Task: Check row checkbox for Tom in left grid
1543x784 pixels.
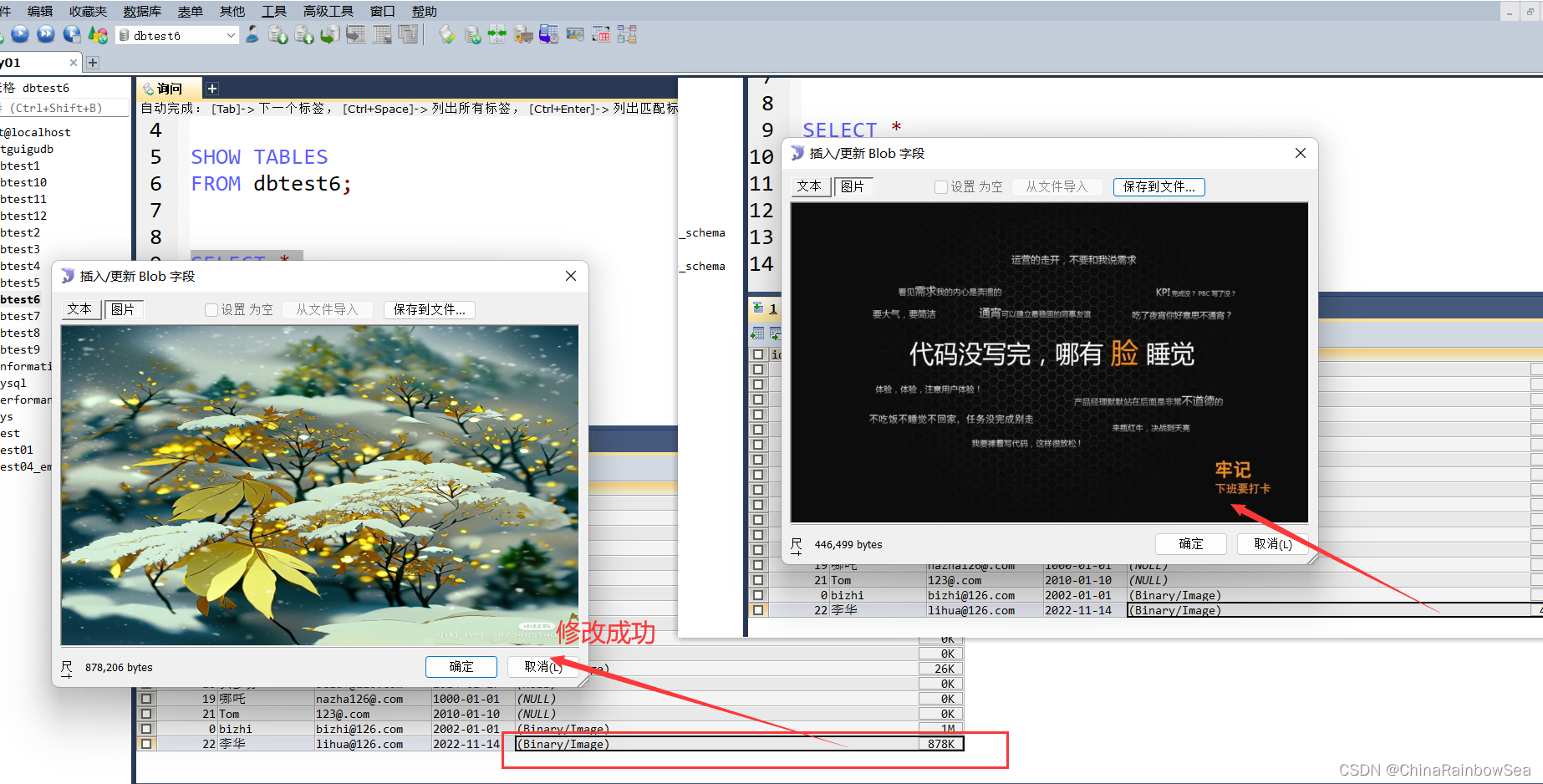Action: (x=147, y=714)
